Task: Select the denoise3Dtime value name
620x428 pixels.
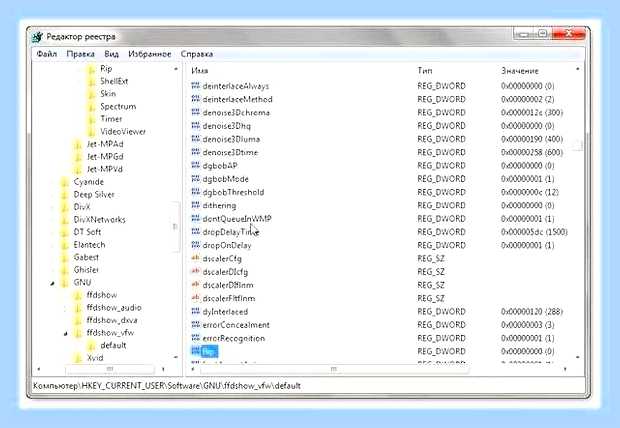Action: pos(230,152)
